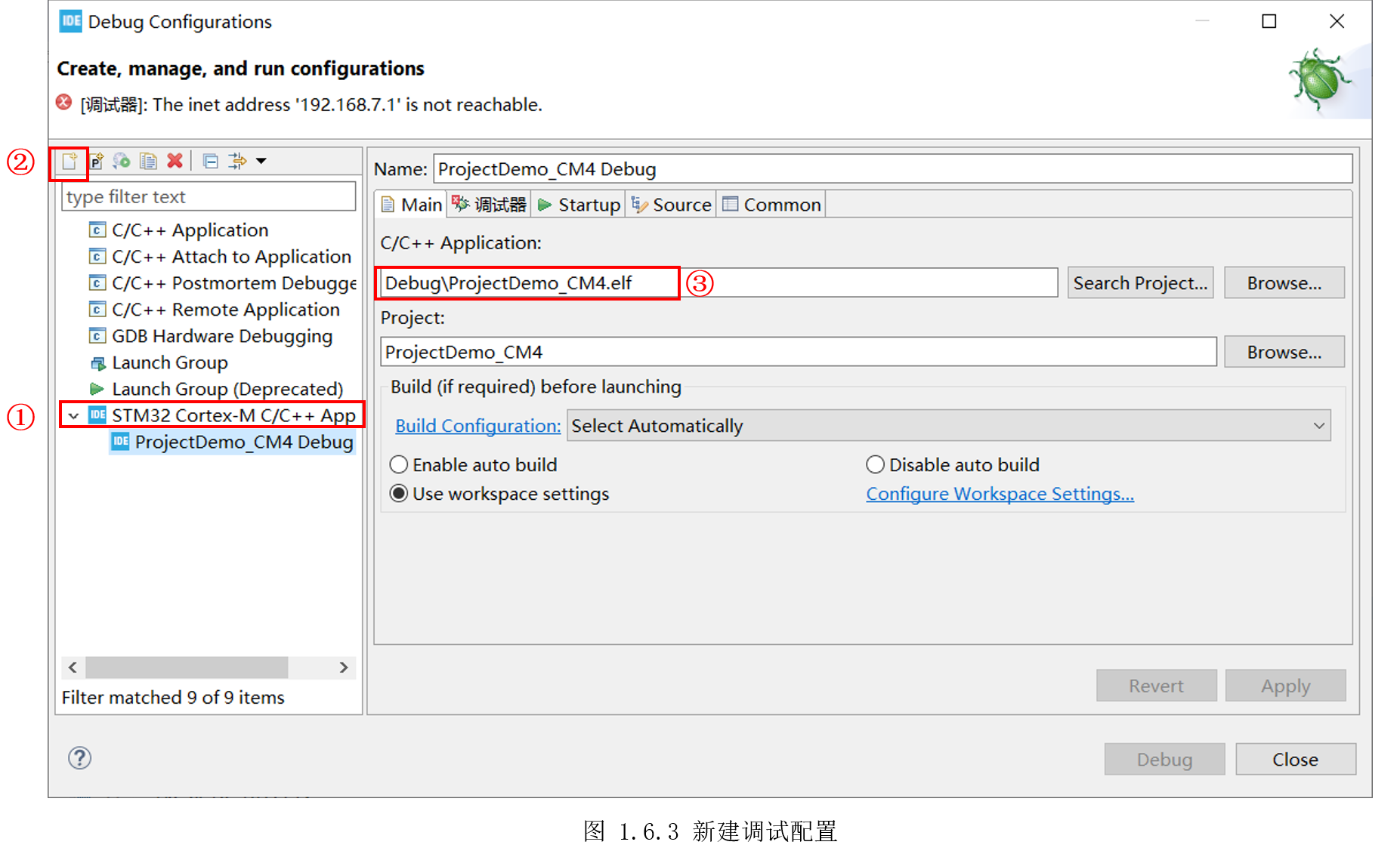Click the horizontal scrollbar in configuration tree
This screenshot has width=1400, height=851.
point(187,668)
